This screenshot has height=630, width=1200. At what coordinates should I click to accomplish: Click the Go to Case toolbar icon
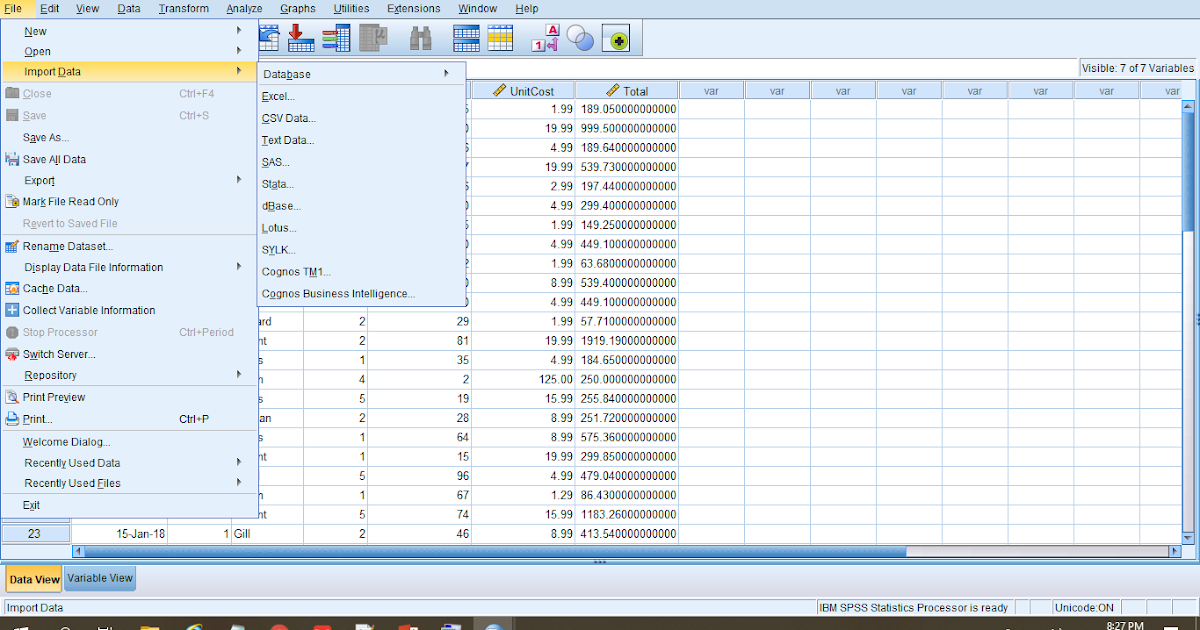tap(300, 38)
